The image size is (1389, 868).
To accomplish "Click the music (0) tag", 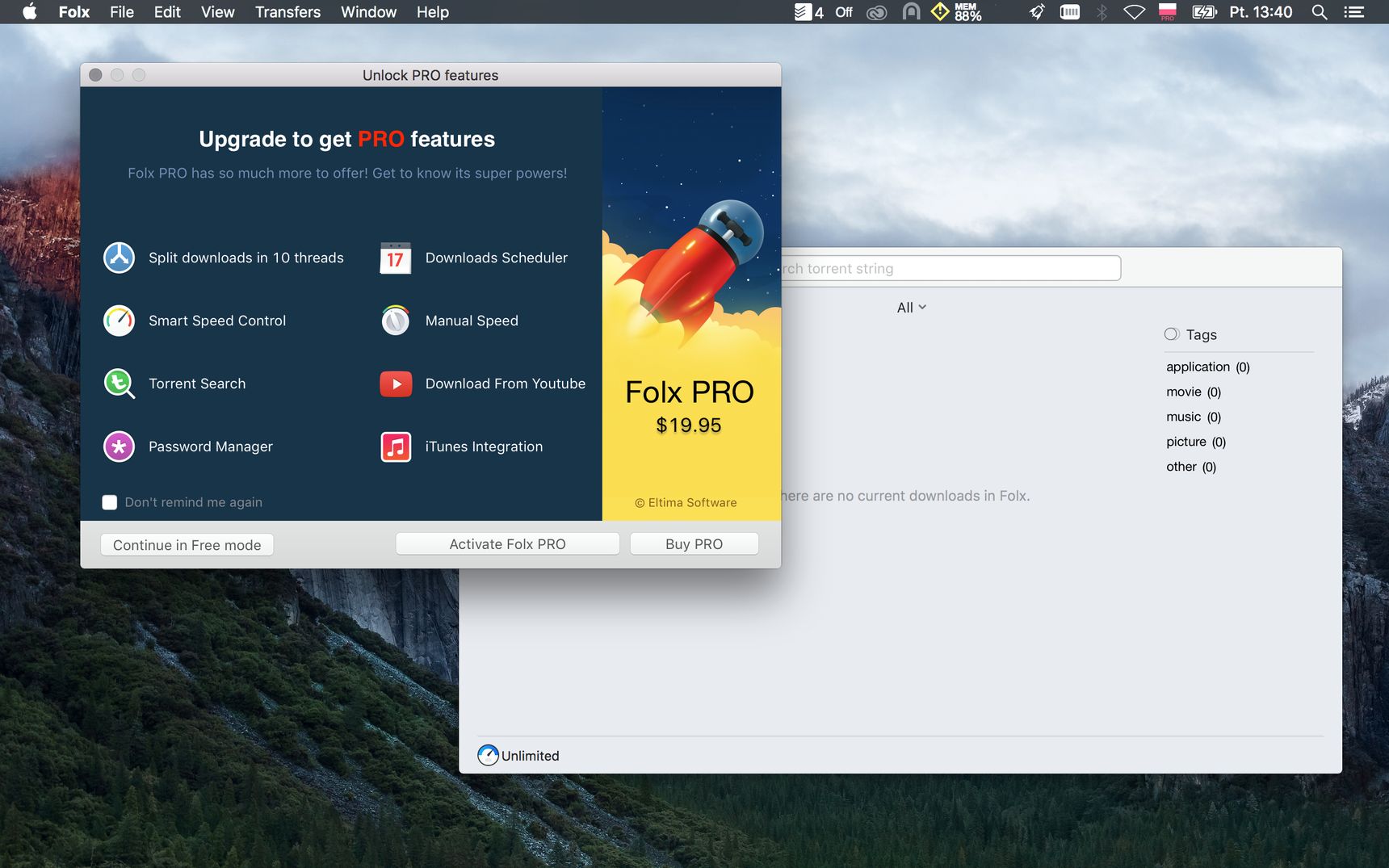I will pyautogui.click(x=1194, y=417).
